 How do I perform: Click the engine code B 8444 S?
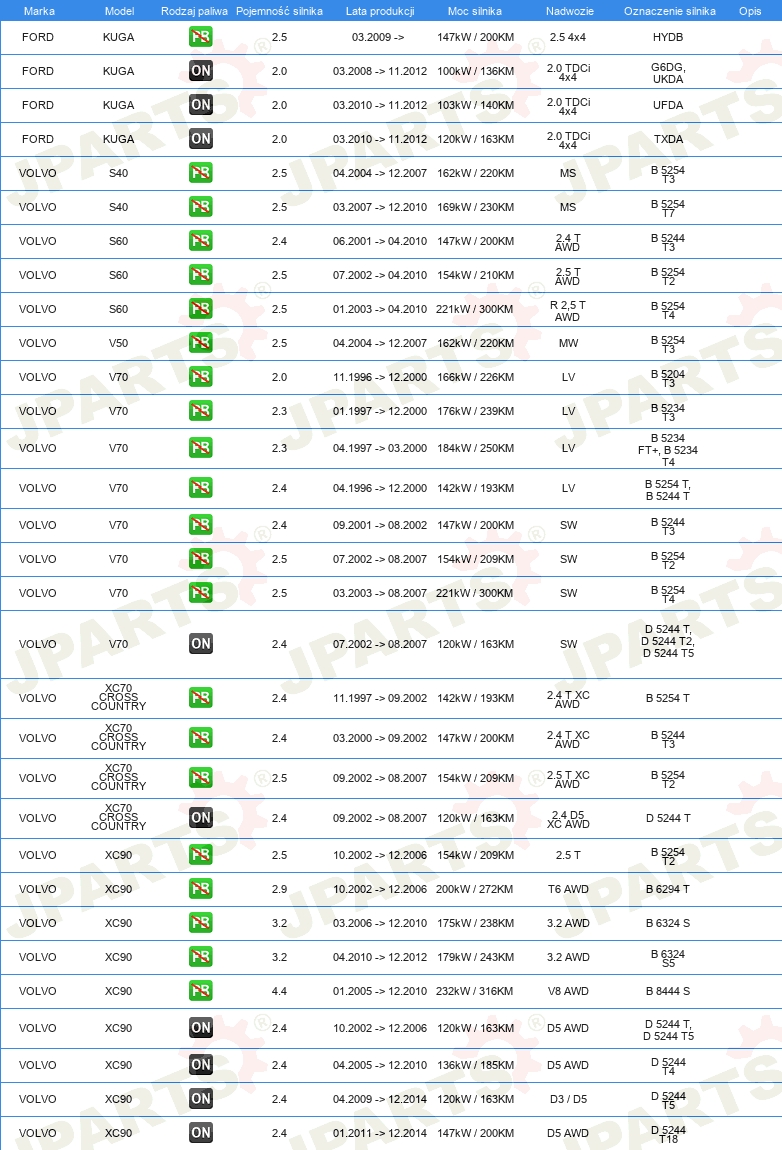click(x=668, y=991)
